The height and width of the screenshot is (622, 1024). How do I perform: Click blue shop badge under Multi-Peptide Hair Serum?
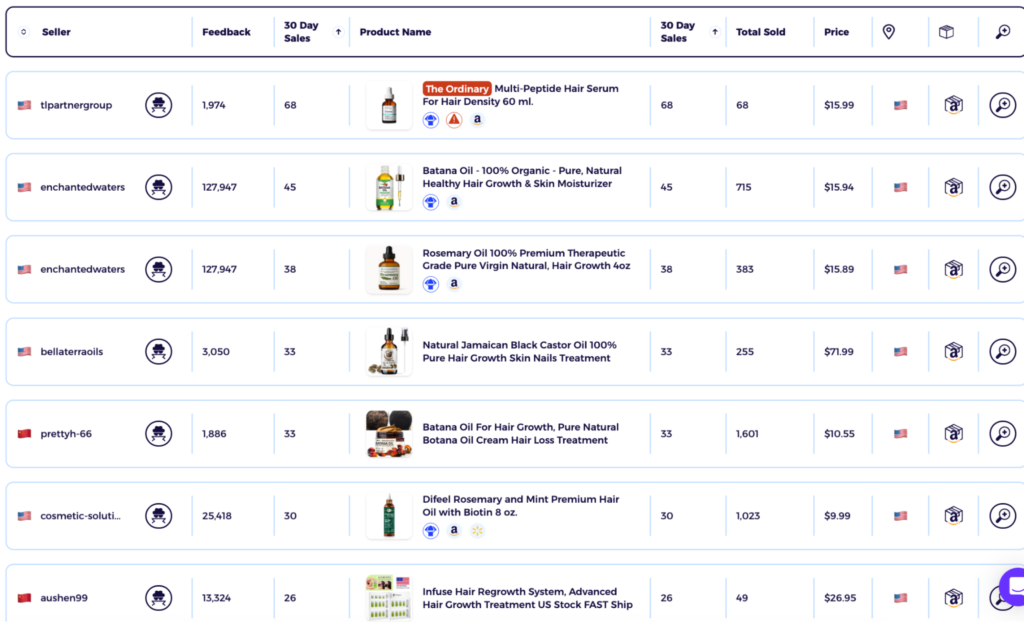(x=430, y=120)
